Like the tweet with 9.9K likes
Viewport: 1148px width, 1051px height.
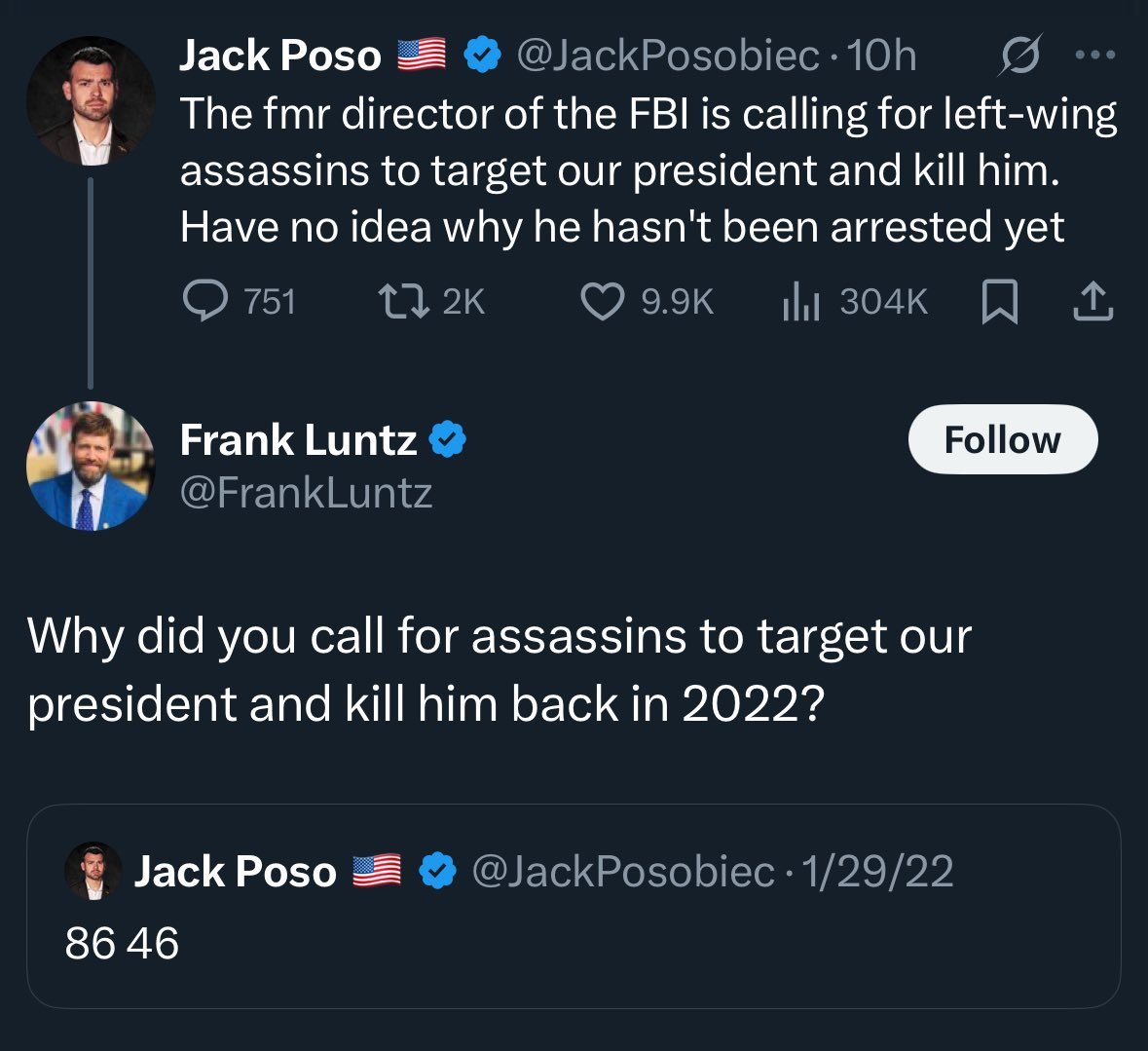(603, 301)
